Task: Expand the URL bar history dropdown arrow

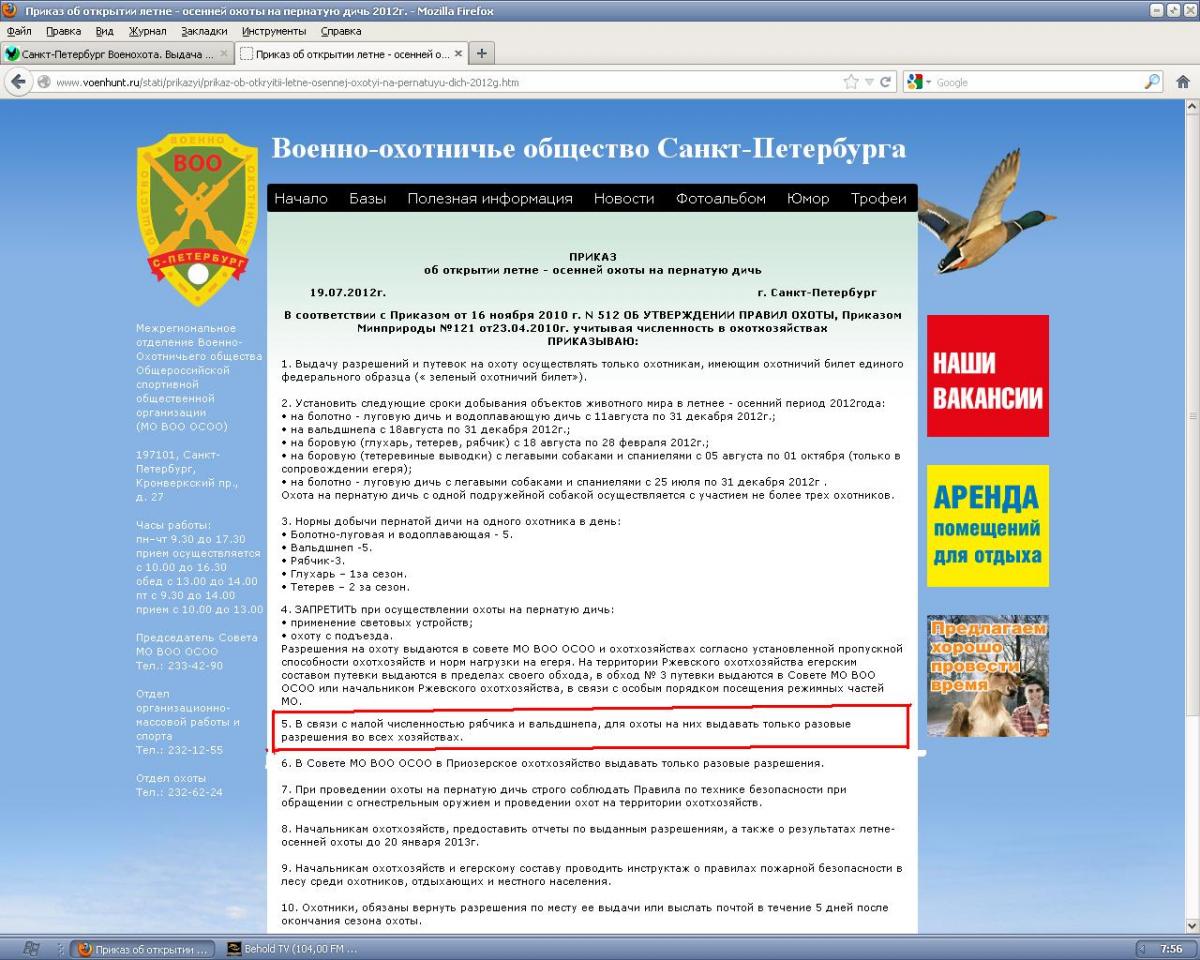Action: 868,82
